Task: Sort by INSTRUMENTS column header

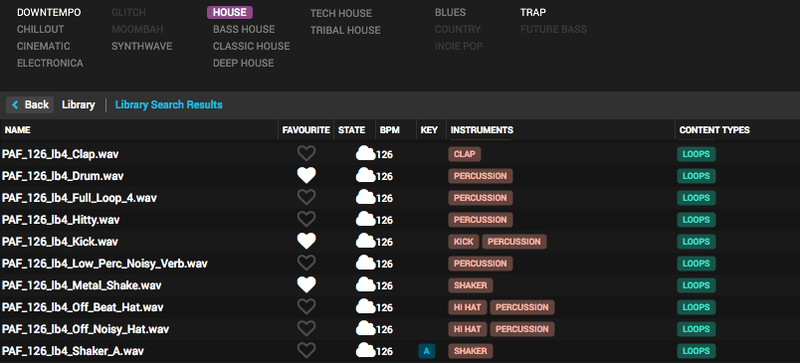Action: (482, 130)
